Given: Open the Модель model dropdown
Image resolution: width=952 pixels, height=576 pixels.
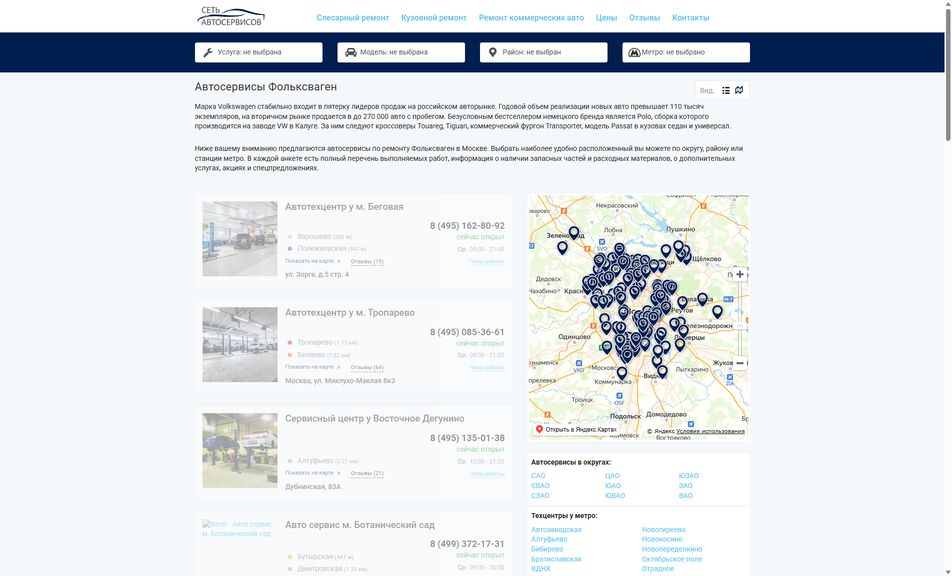Looking at the screenshot, I should click(x=401, y=52).
